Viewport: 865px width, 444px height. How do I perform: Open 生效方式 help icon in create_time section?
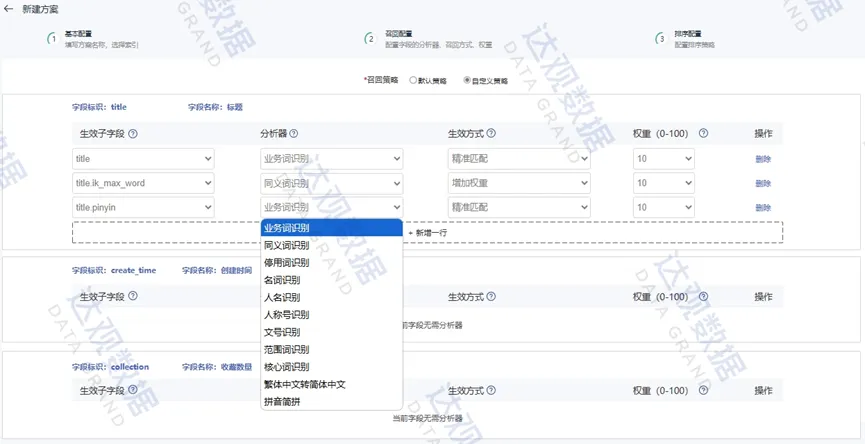(491, 296)
